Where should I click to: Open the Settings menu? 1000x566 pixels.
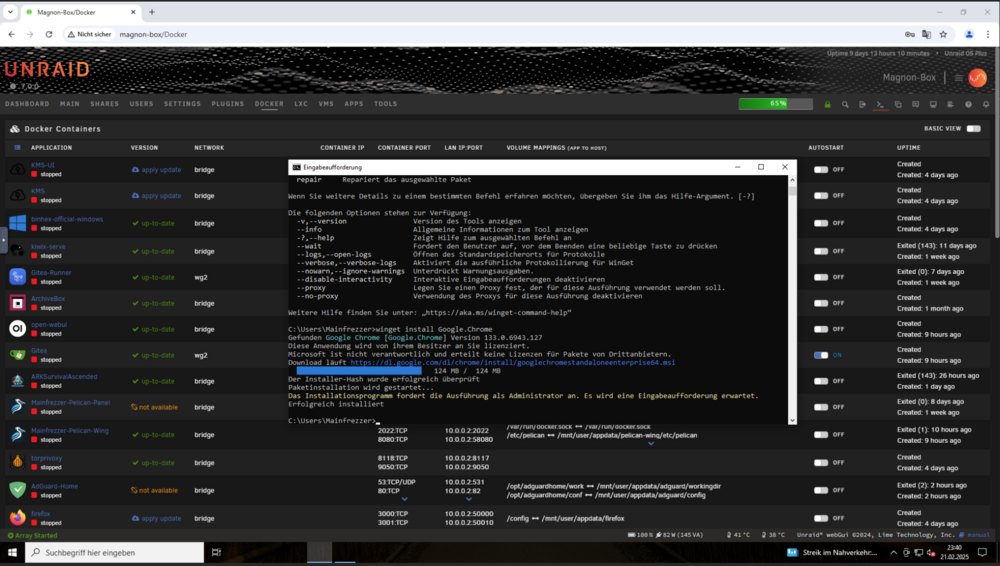pos(182,104)
